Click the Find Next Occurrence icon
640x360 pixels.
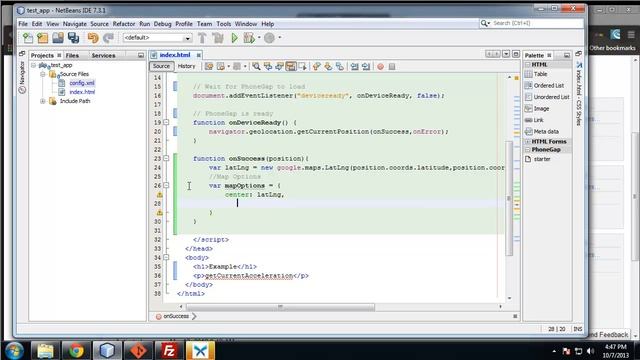(x=279, y=66)
